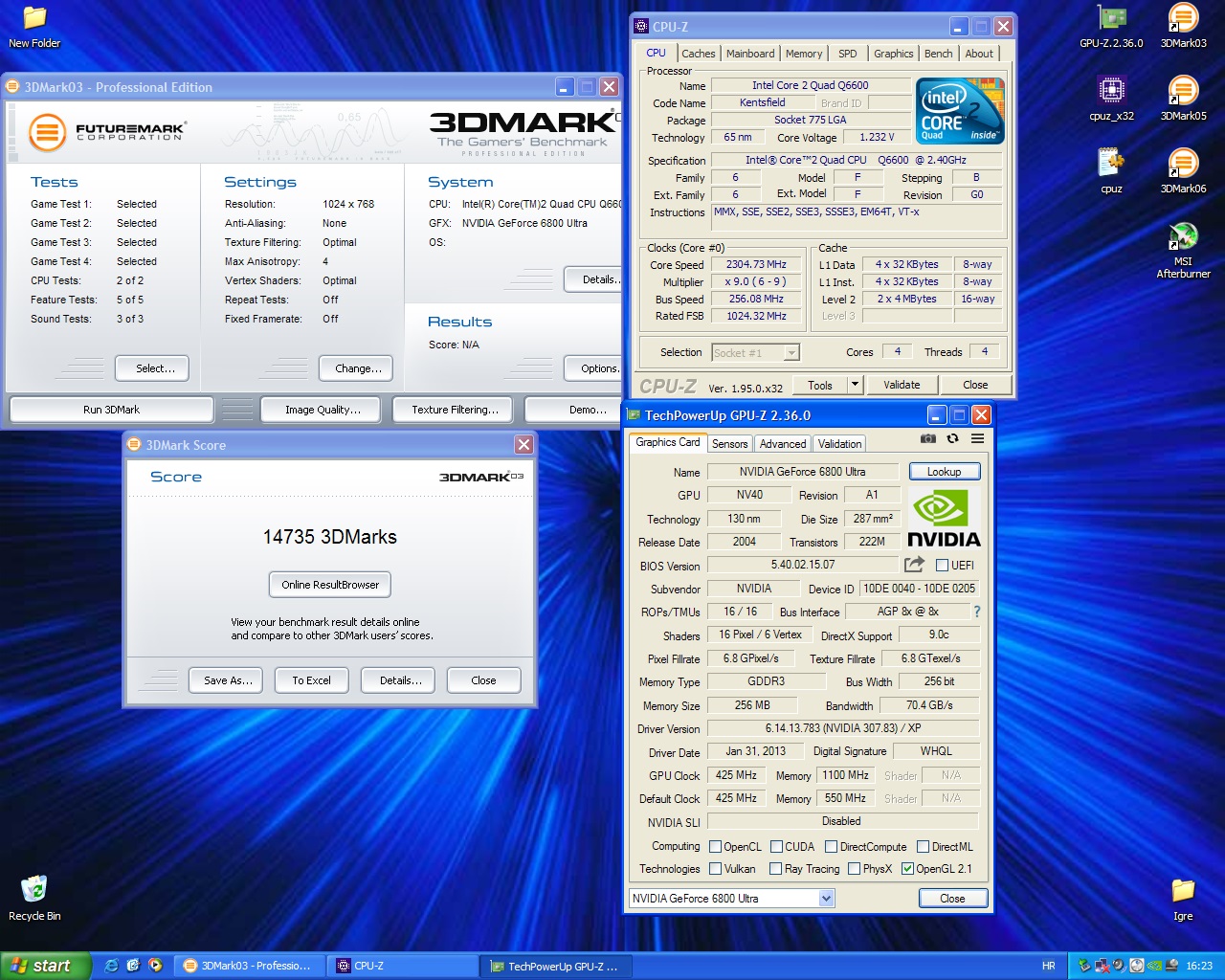The image size is (1225, 980).
Task: Click the Safely Remove Hardware tray icon
Action: (x=1084, y=966)
